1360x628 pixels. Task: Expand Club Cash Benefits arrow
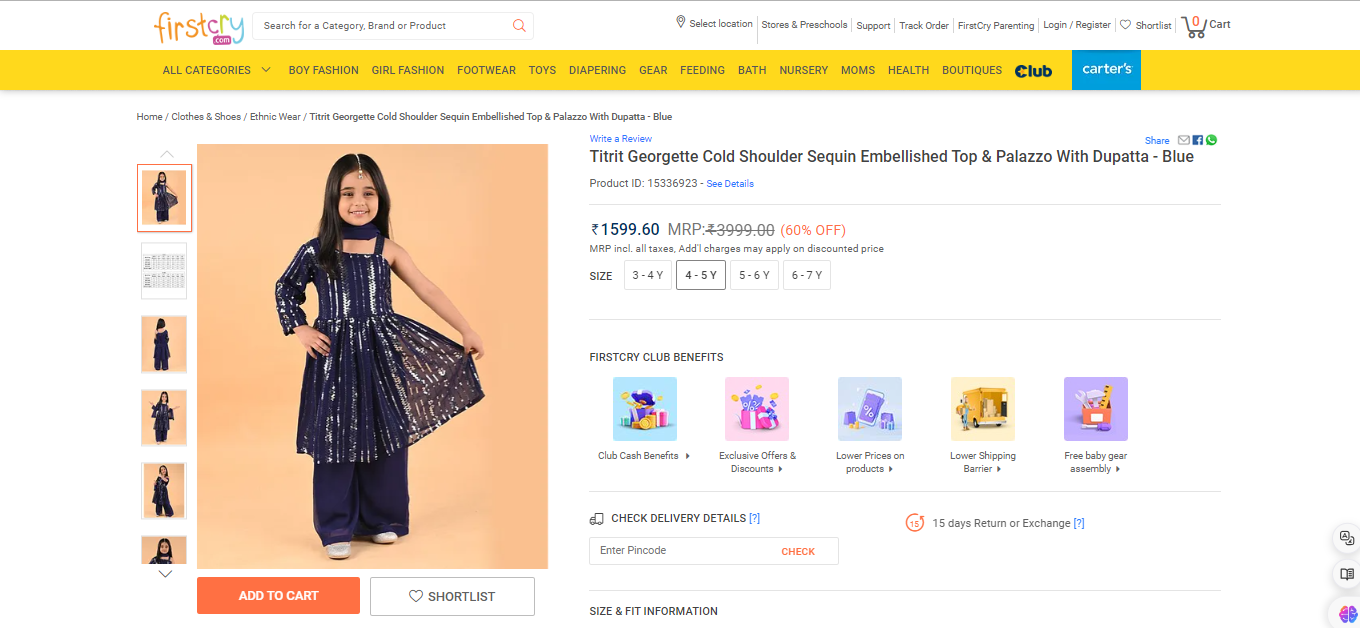click(688, 456)
